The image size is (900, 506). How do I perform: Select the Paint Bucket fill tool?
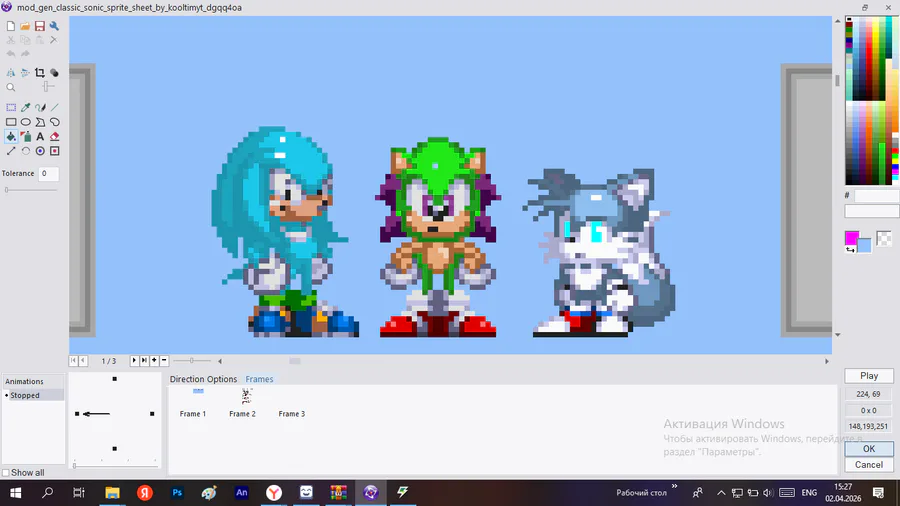tap(11, 137)
